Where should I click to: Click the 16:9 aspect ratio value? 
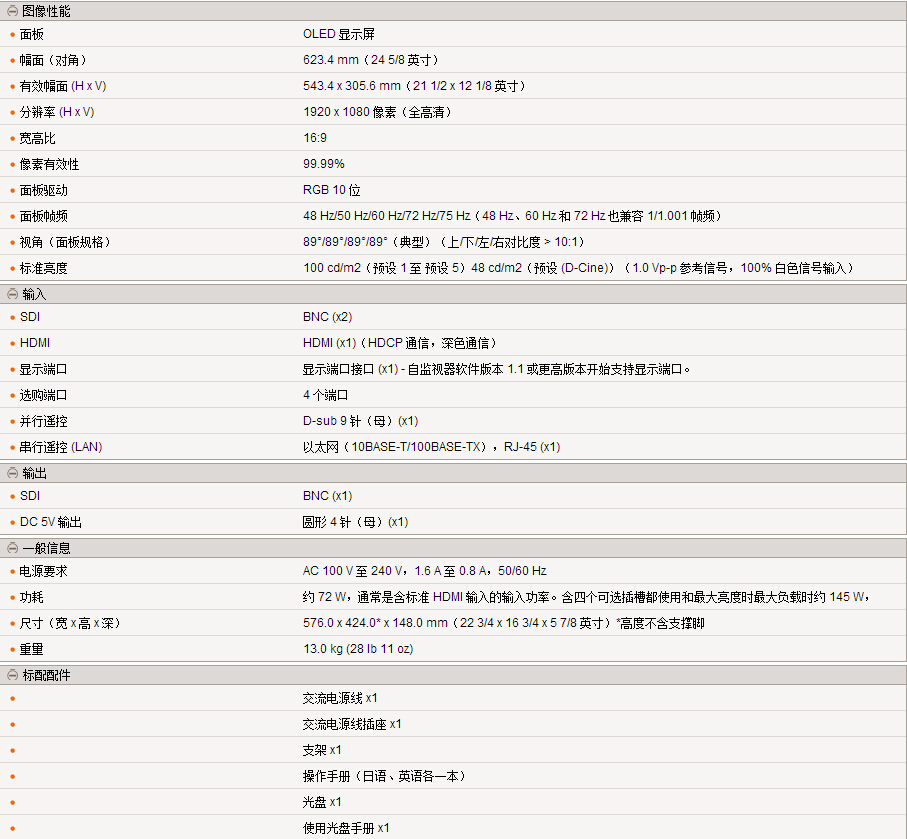click(315, 138)
